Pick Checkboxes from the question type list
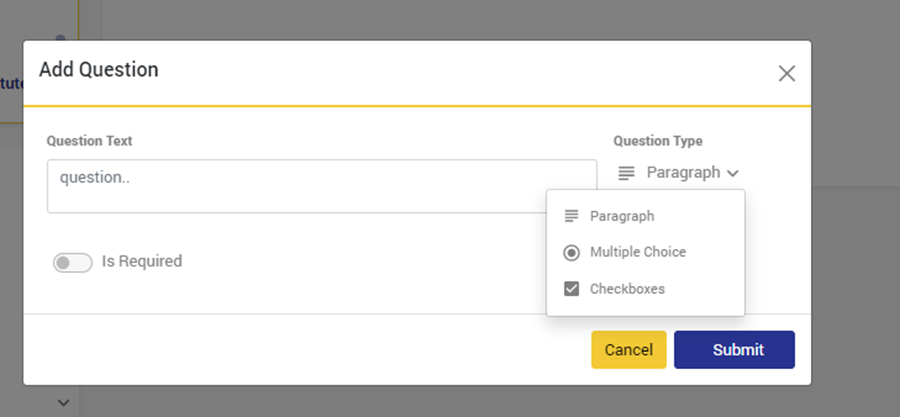 coord(627,289)
